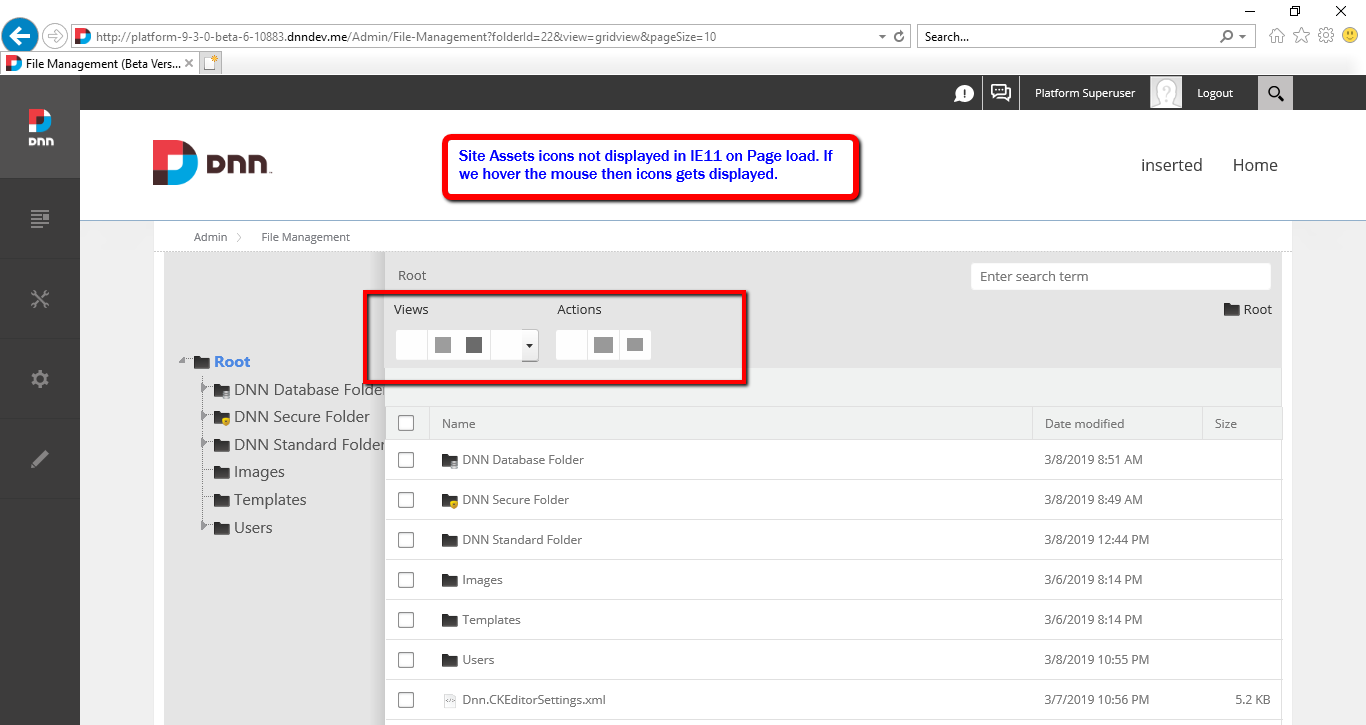Check the select-all checkbox in grid header

click(406, 422)
